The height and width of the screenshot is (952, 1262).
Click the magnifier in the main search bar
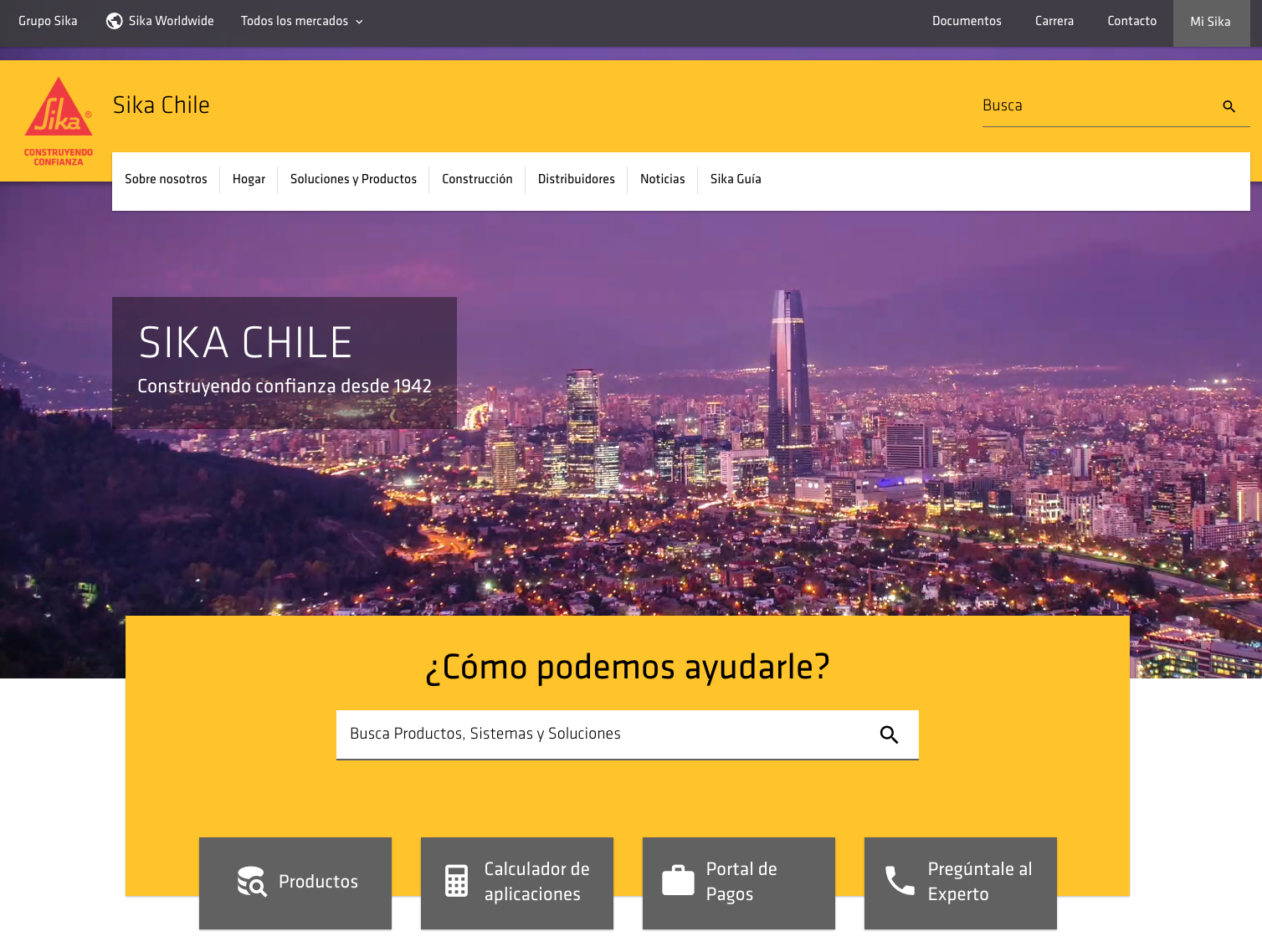tap(889, 734)
